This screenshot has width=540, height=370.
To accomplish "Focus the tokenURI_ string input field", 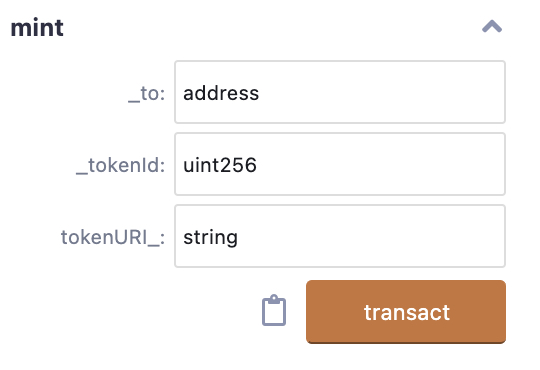I will tap(340, 236).
